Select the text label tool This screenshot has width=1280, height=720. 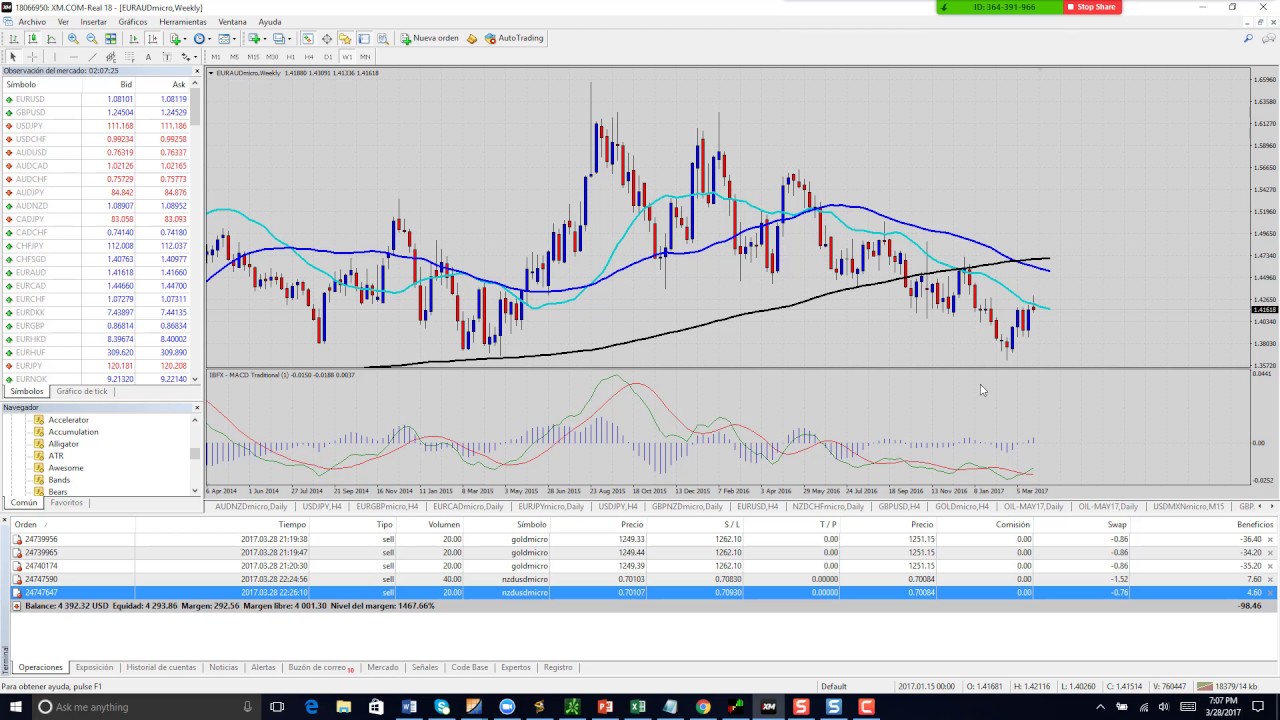tap(167, 57)
